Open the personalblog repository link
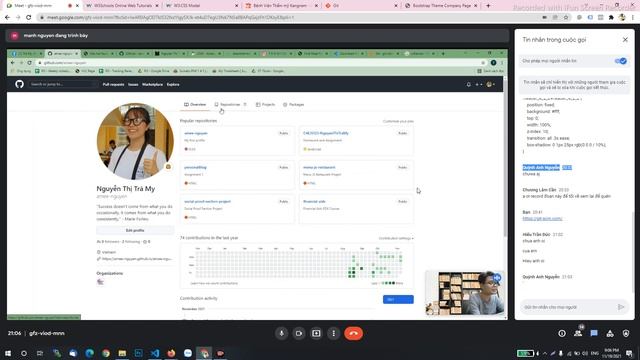The image size is (640, 360). [195, 167]
